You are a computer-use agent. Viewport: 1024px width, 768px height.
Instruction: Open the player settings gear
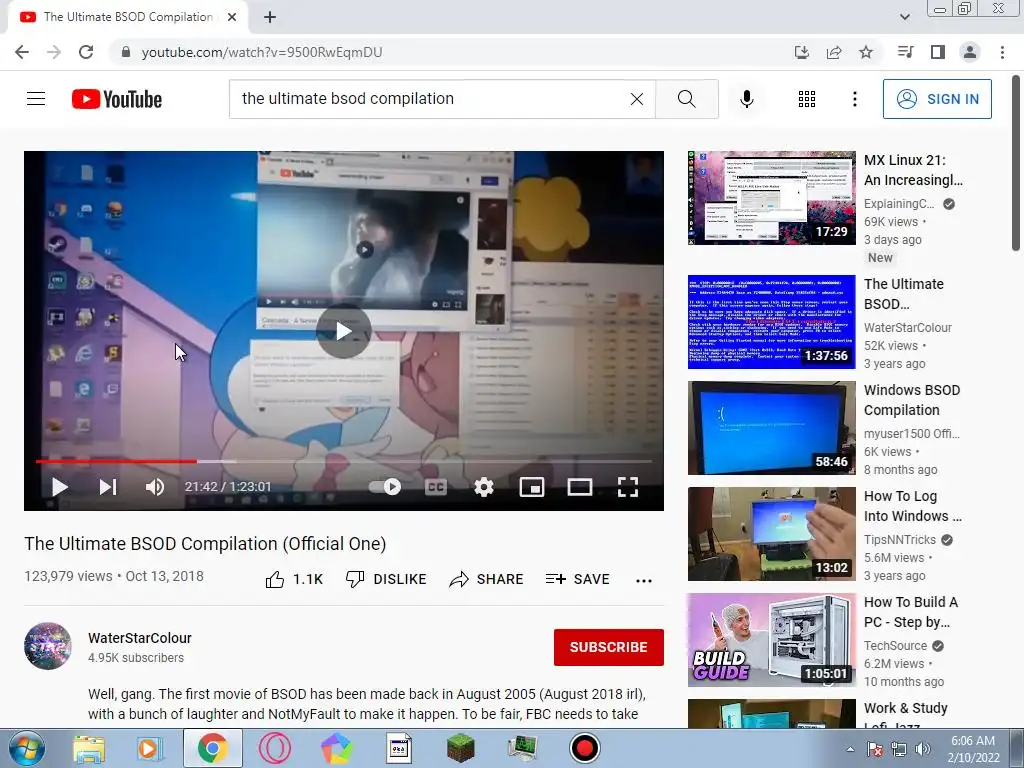click(x=484, y=487)
